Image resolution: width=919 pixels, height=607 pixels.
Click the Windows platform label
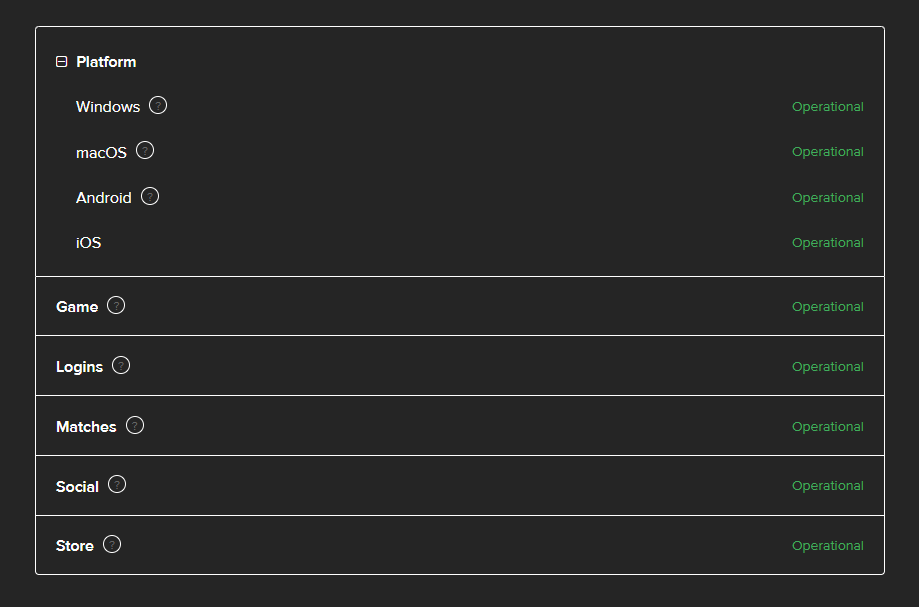108,107
